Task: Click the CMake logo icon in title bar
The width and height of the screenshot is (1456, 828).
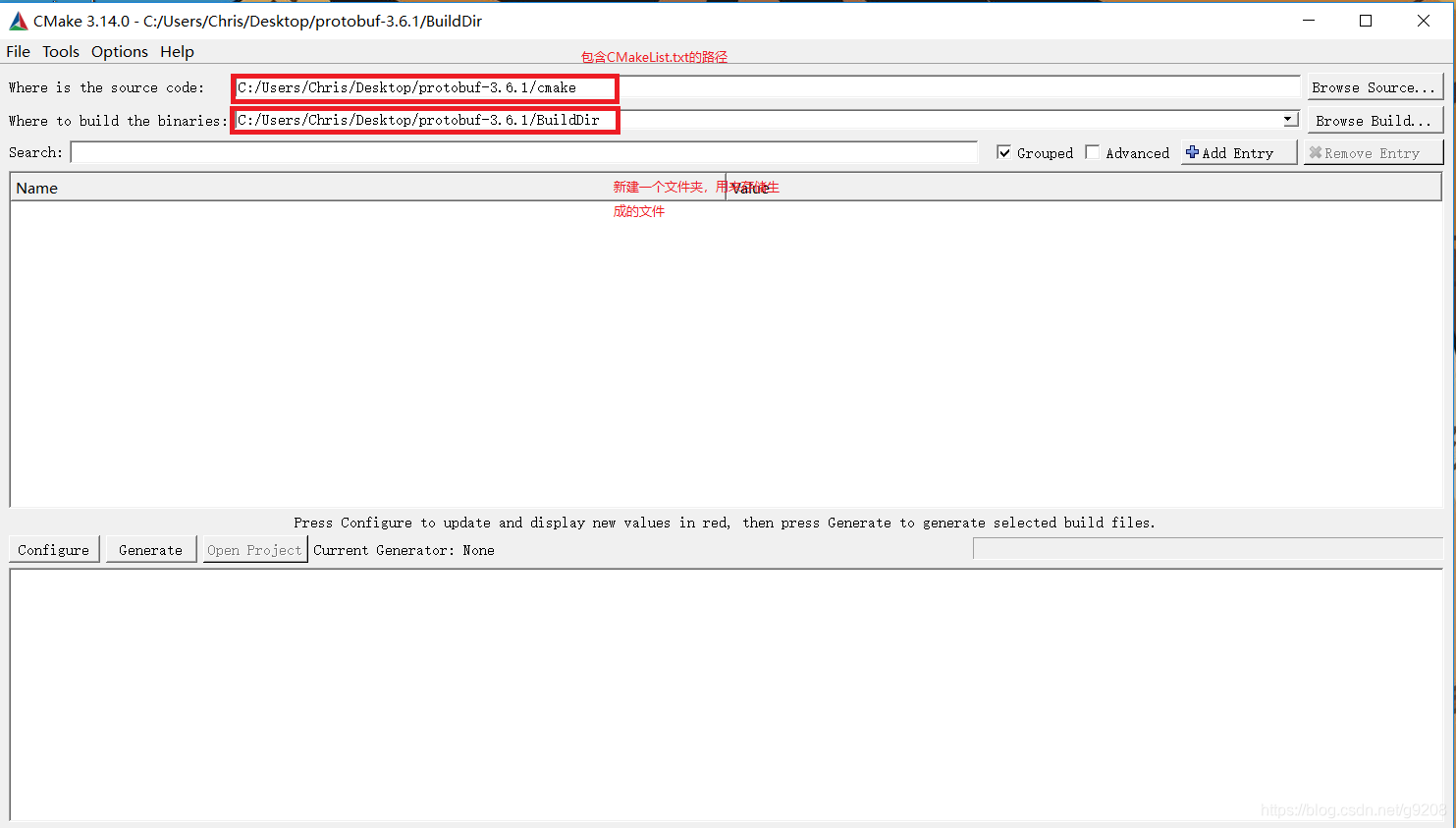Action: (x=19, y=21)
